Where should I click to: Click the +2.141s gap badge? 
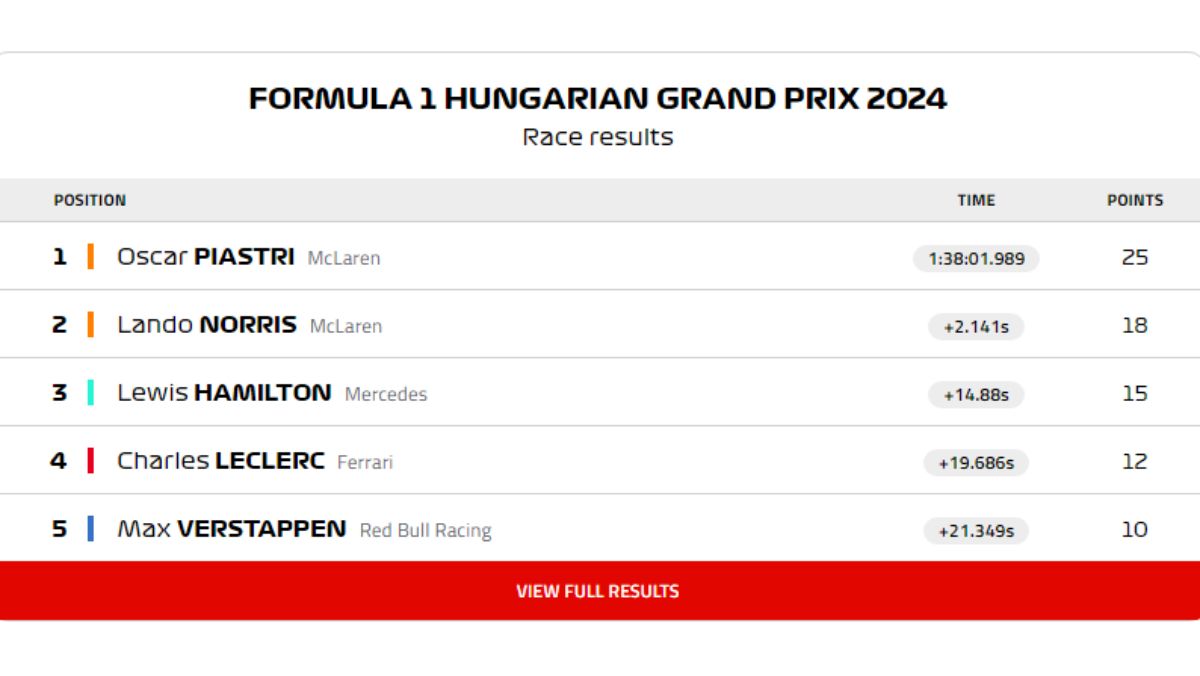(x=976, y=327)
